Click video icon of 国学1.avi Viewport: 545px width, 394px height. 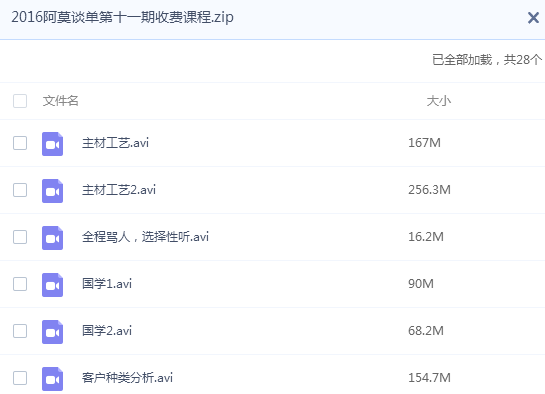coord(52,285)
